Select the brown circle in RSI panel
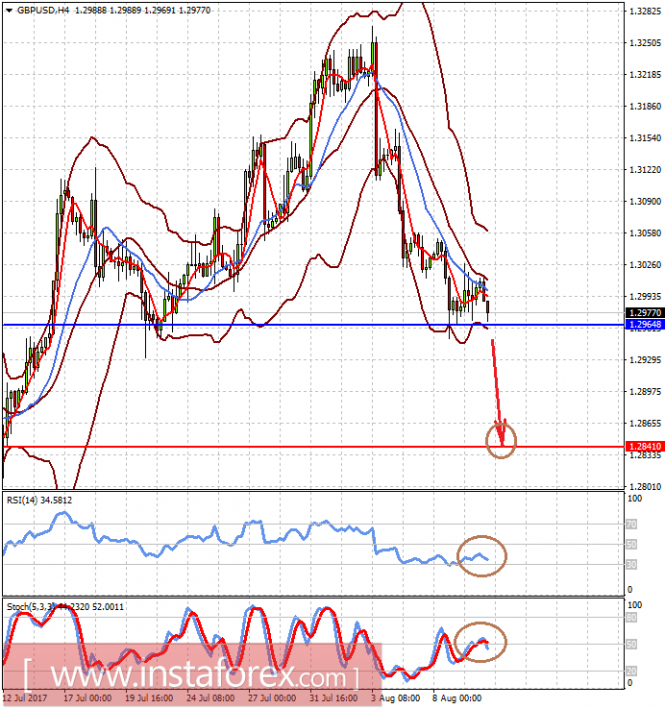665x709 pixels. point(481,555)
